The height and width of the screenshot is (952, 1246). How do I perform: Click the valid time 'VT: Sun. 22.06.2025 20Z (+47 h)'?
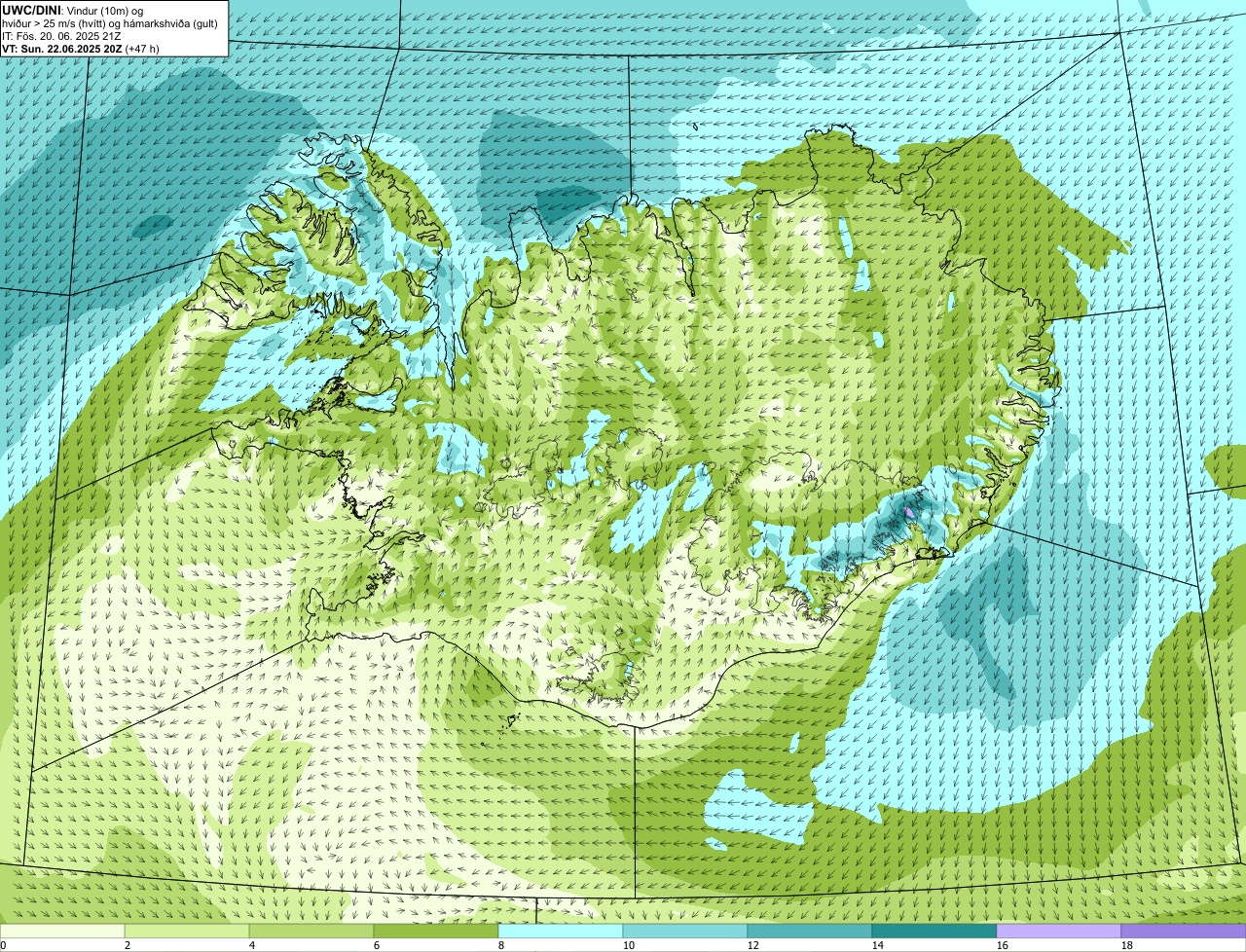pos(81,49)
